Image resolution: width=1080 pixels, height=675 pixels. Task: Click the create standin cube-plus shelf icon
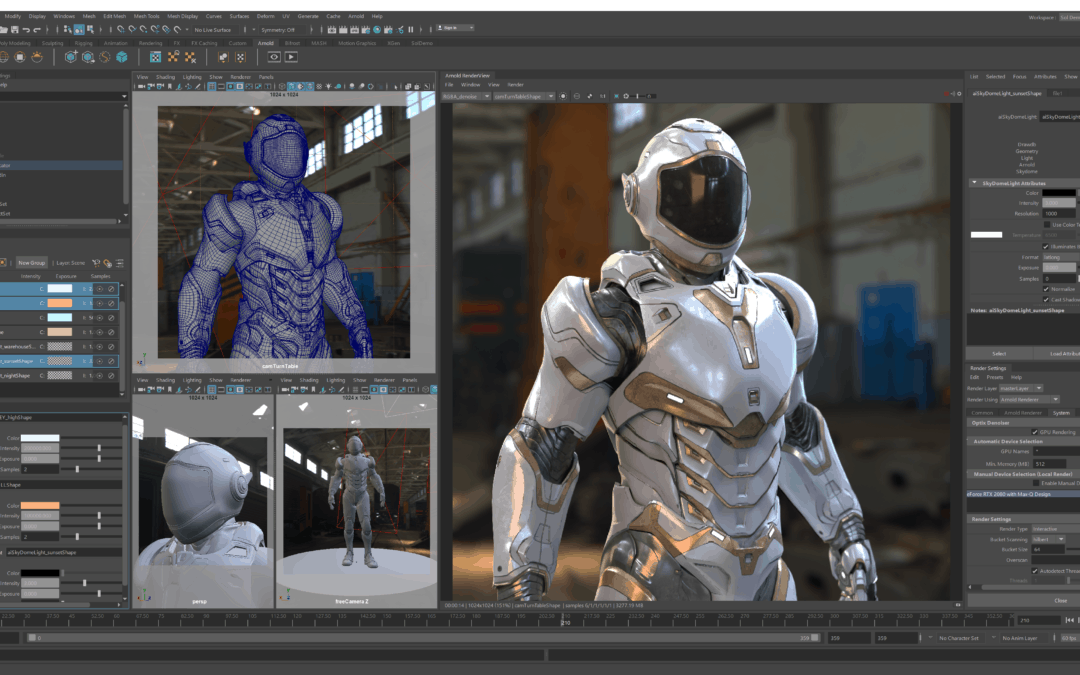pos(70,57)
